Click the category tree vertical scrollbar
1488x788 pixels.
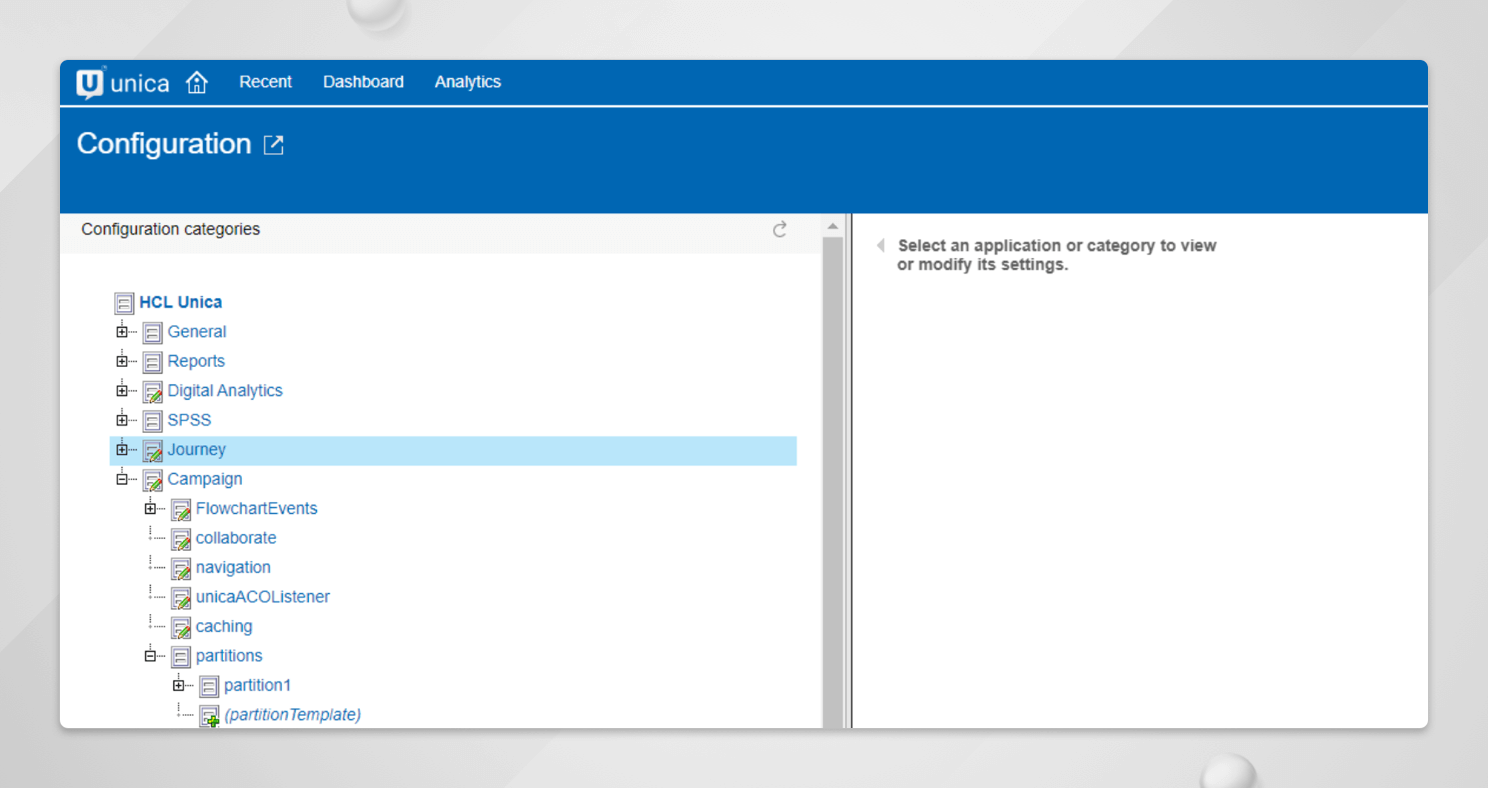pos(832,480)
